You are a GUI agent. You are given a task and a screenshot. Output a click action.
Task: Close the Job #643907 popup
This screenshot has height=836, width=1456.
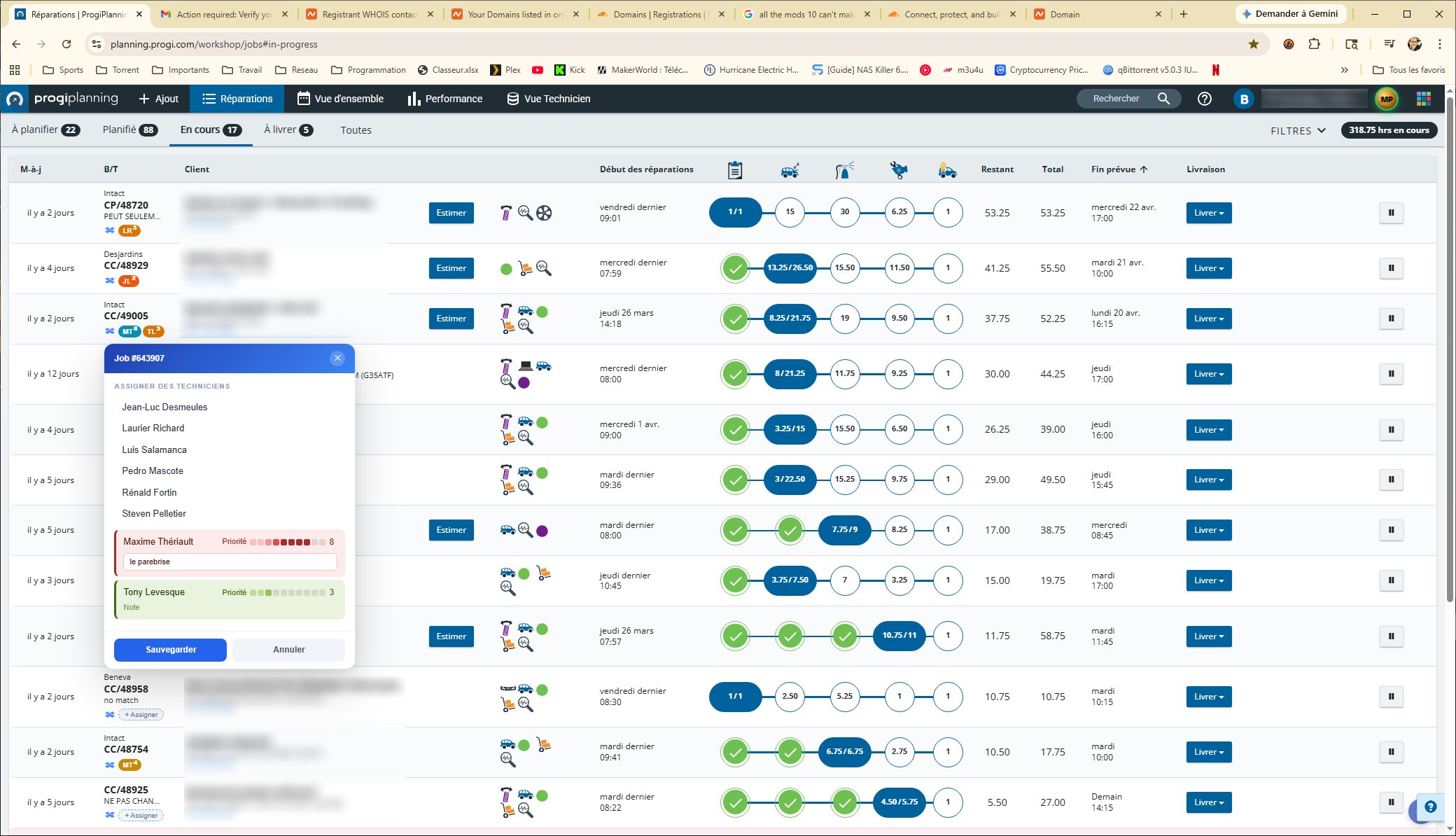click(x=337, y=358)
